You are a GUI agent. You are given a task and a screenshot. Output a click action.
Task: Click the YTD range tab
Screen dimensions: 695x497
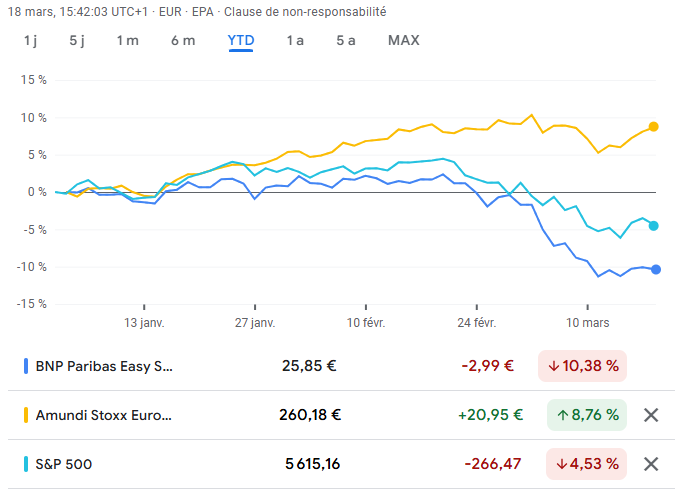[x=241, y=40]
